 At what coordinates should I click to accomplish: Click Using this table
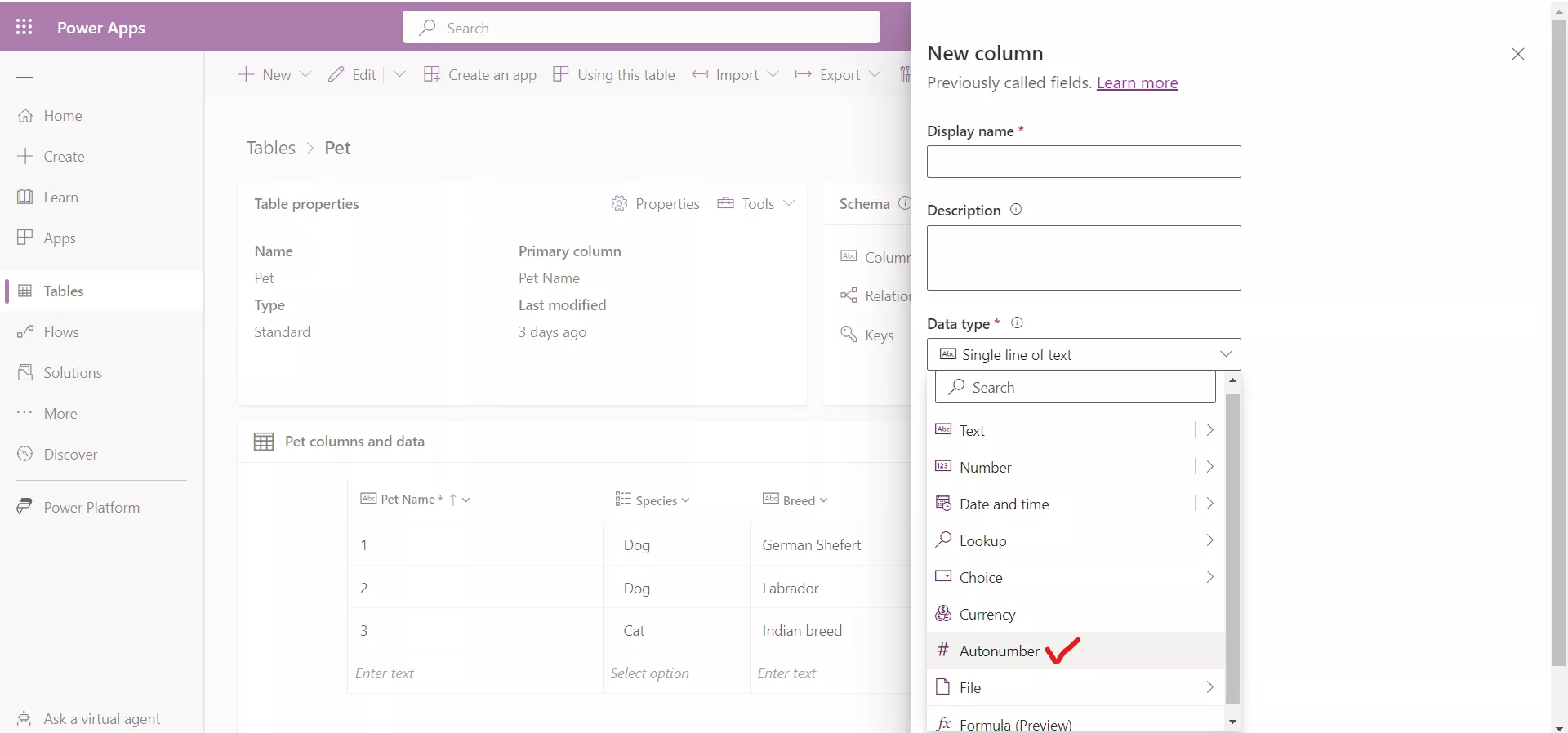(x=614, y=75)
